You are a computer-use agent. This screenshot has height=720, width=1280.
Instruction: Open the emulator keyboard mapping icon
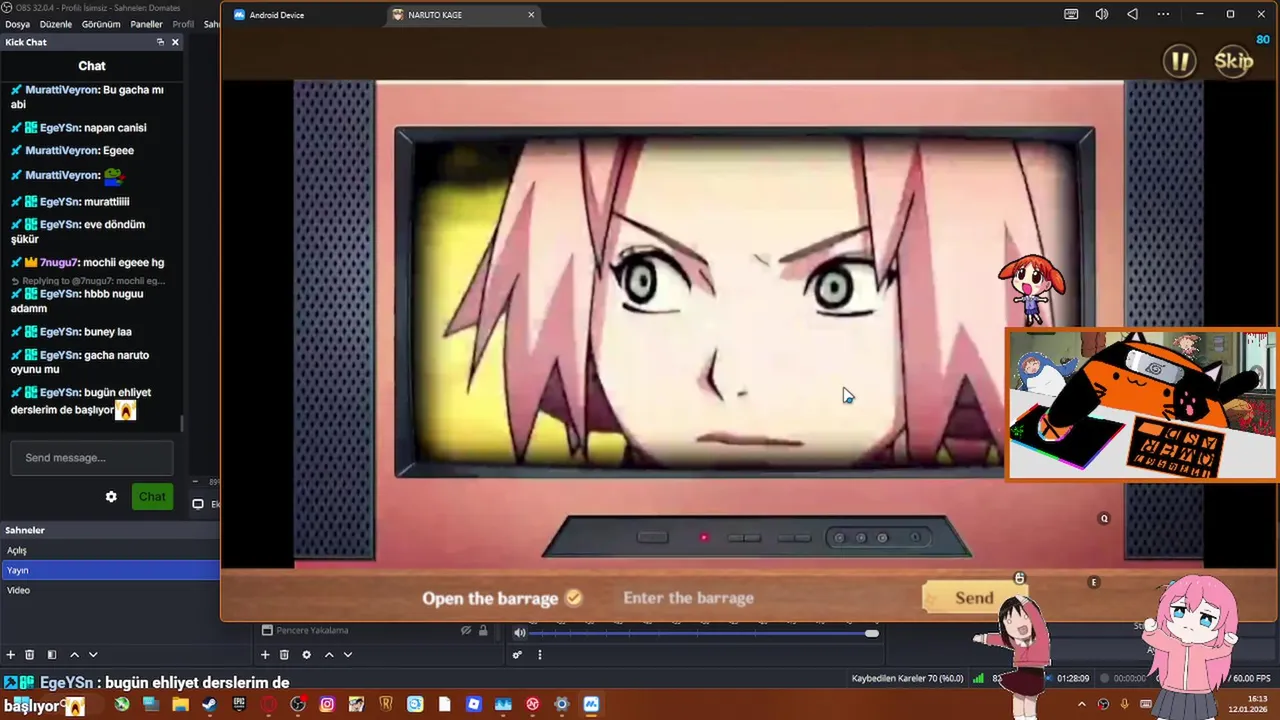(x=1071, y=14)
